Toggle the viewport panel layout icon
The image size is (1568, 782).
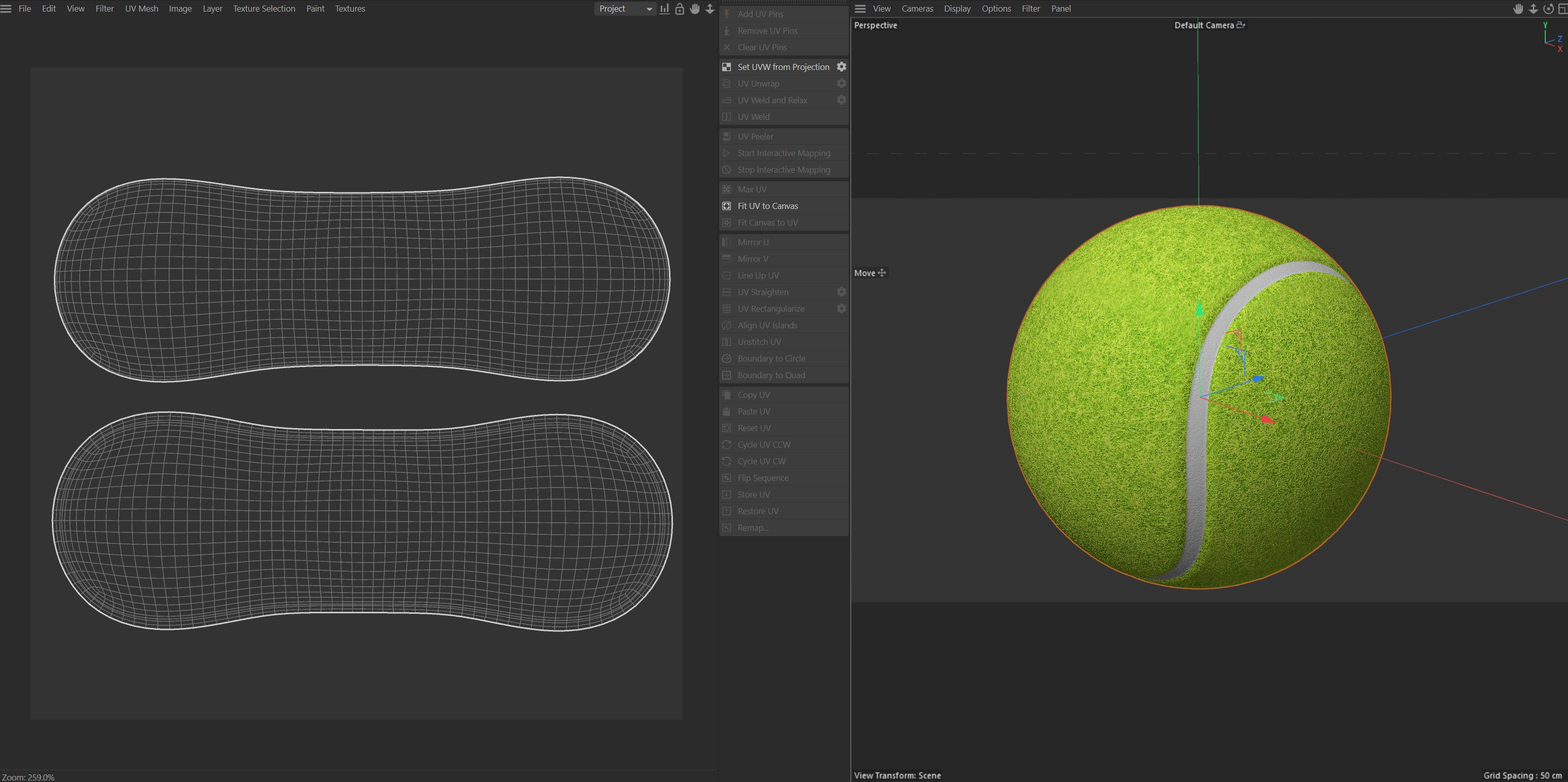coord(1562,9)
